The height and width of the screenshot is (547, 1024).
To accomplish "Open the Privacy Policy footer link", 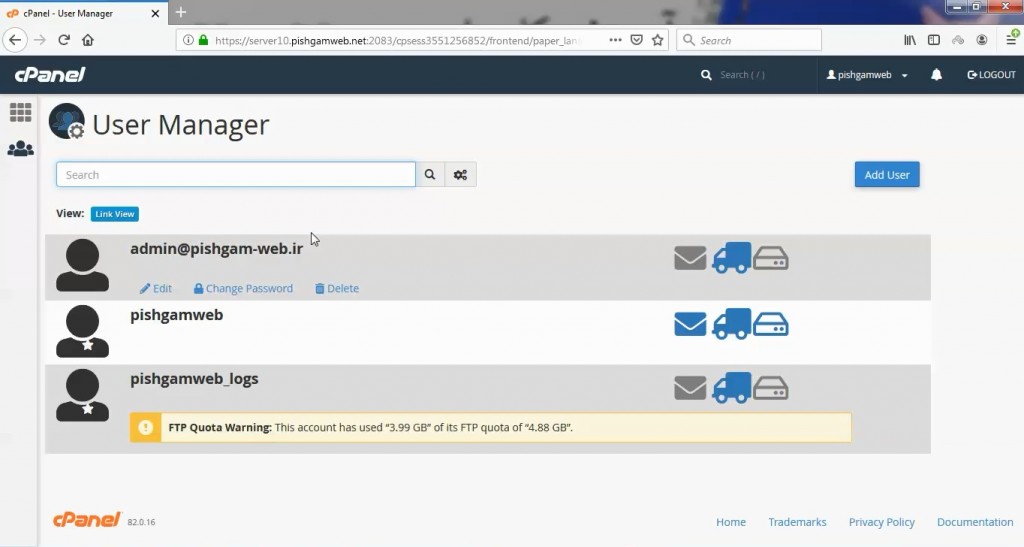I will [x=882, y=522].
